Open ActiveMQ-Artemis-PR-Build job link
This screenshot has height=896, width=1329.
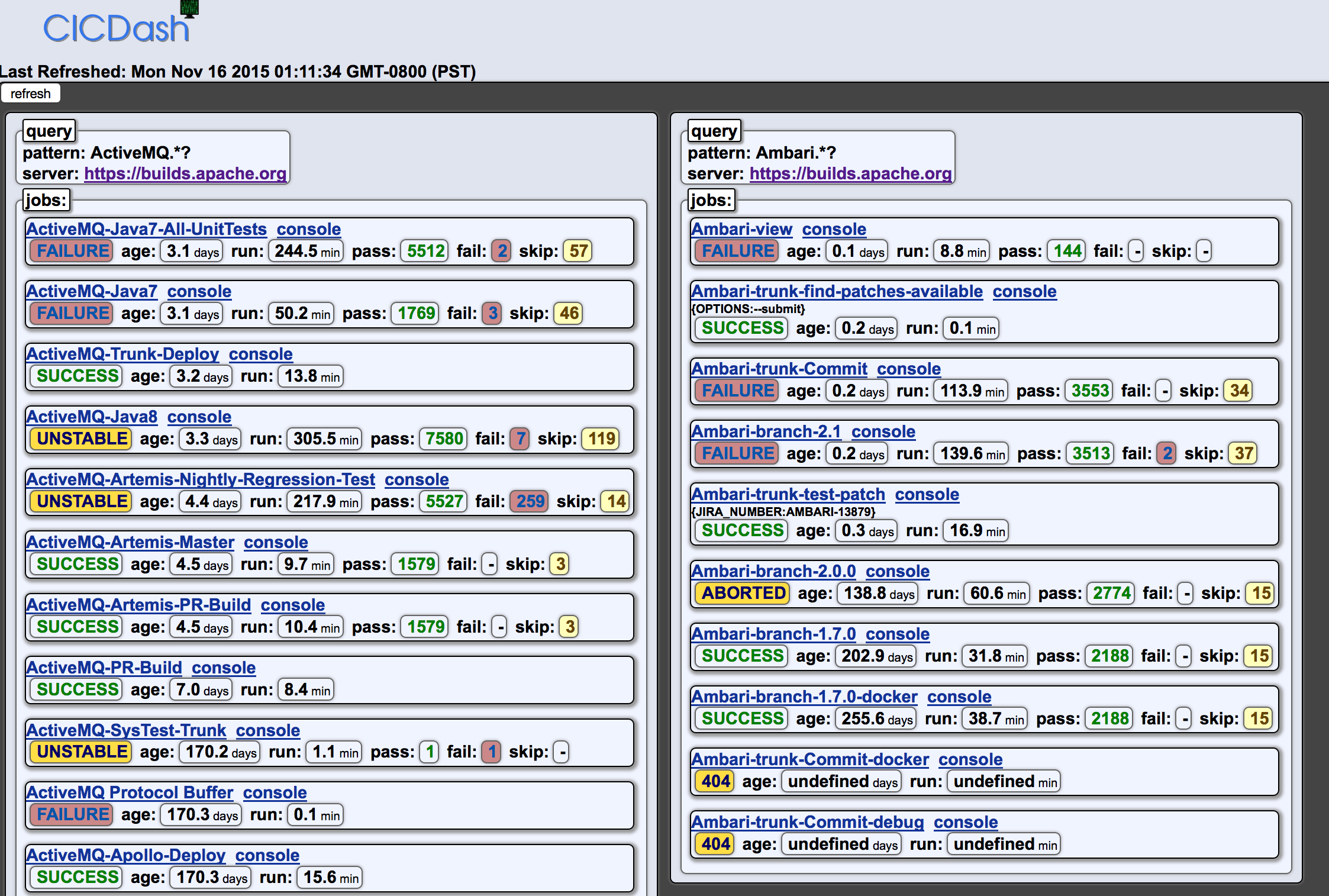pyautogui.click(x=138, y=605)
